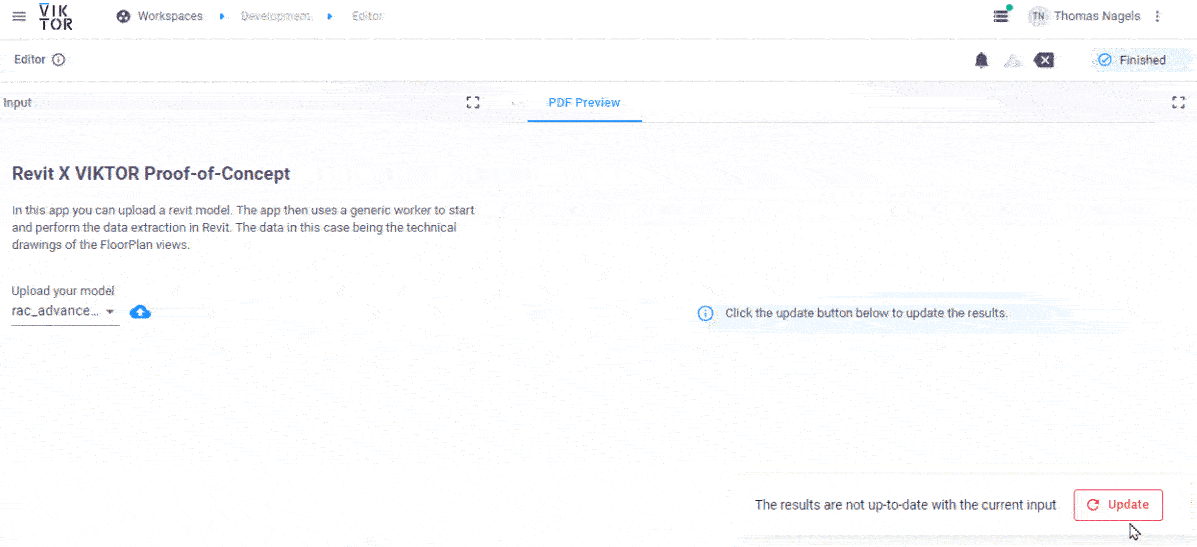Screen dimensions: 1197x547
Task: Open the vertical three-dot user menu
Action: [x=1157, y=16]
